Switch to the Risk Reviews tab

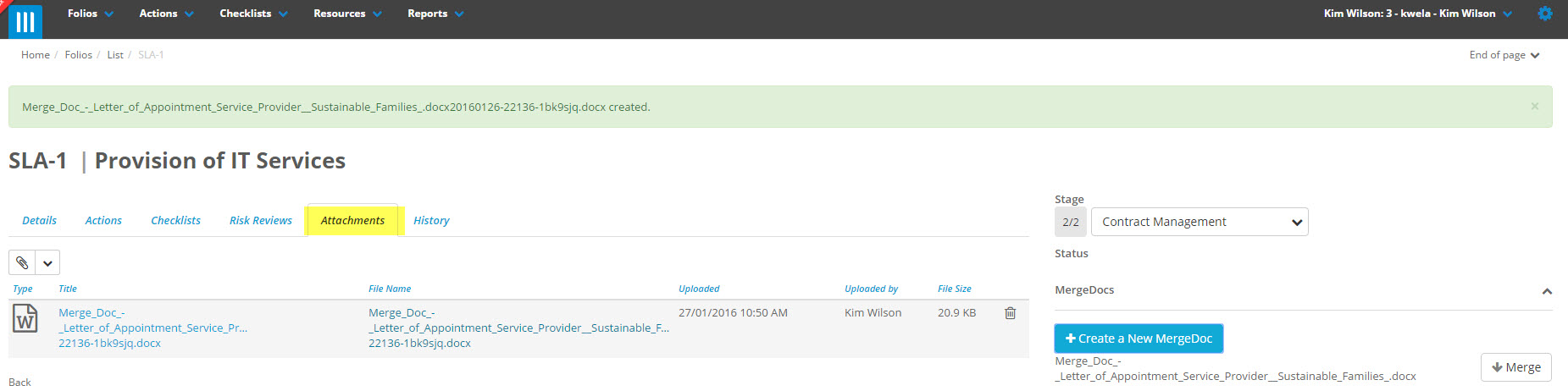point(260,221)
